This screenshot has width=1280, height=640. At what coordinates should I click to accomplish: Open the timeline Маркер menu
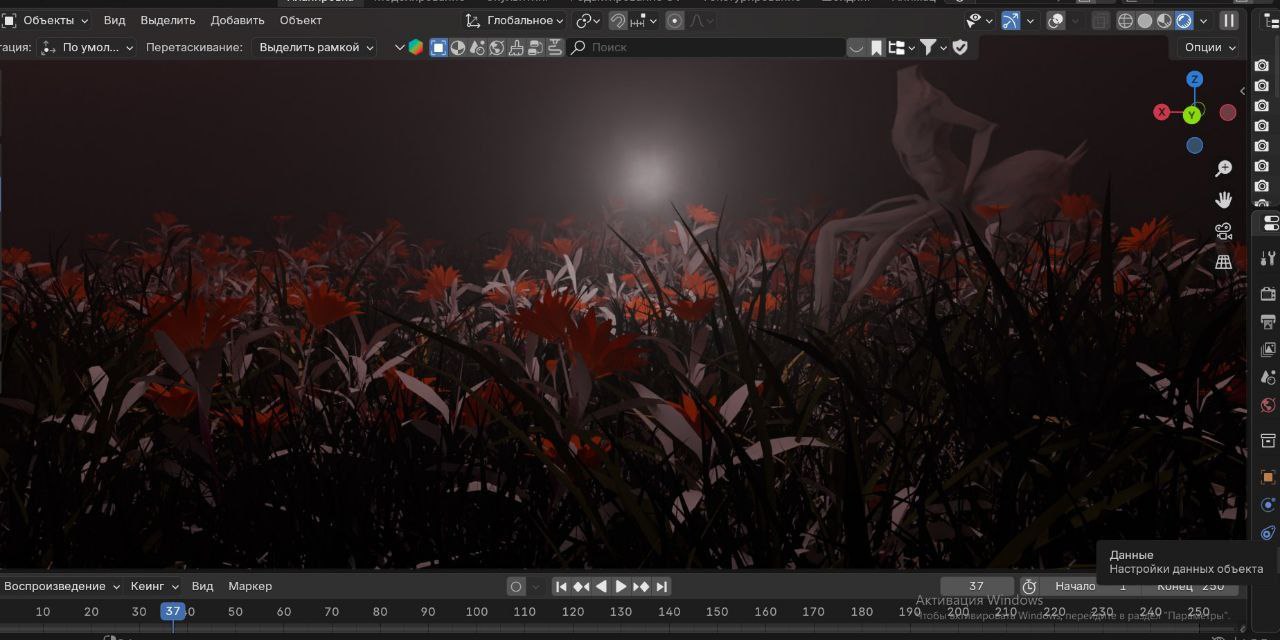click(x=250, y=586)
